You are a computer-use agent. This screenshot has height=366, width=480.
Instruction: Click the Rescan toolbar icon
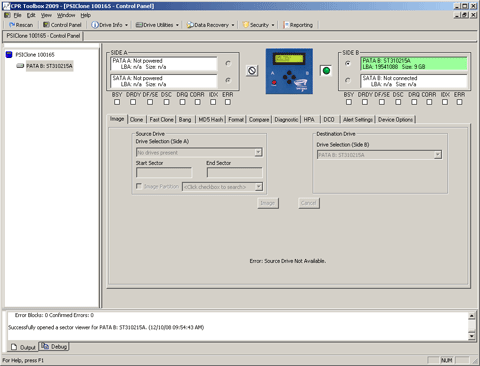tap(12, 25)
